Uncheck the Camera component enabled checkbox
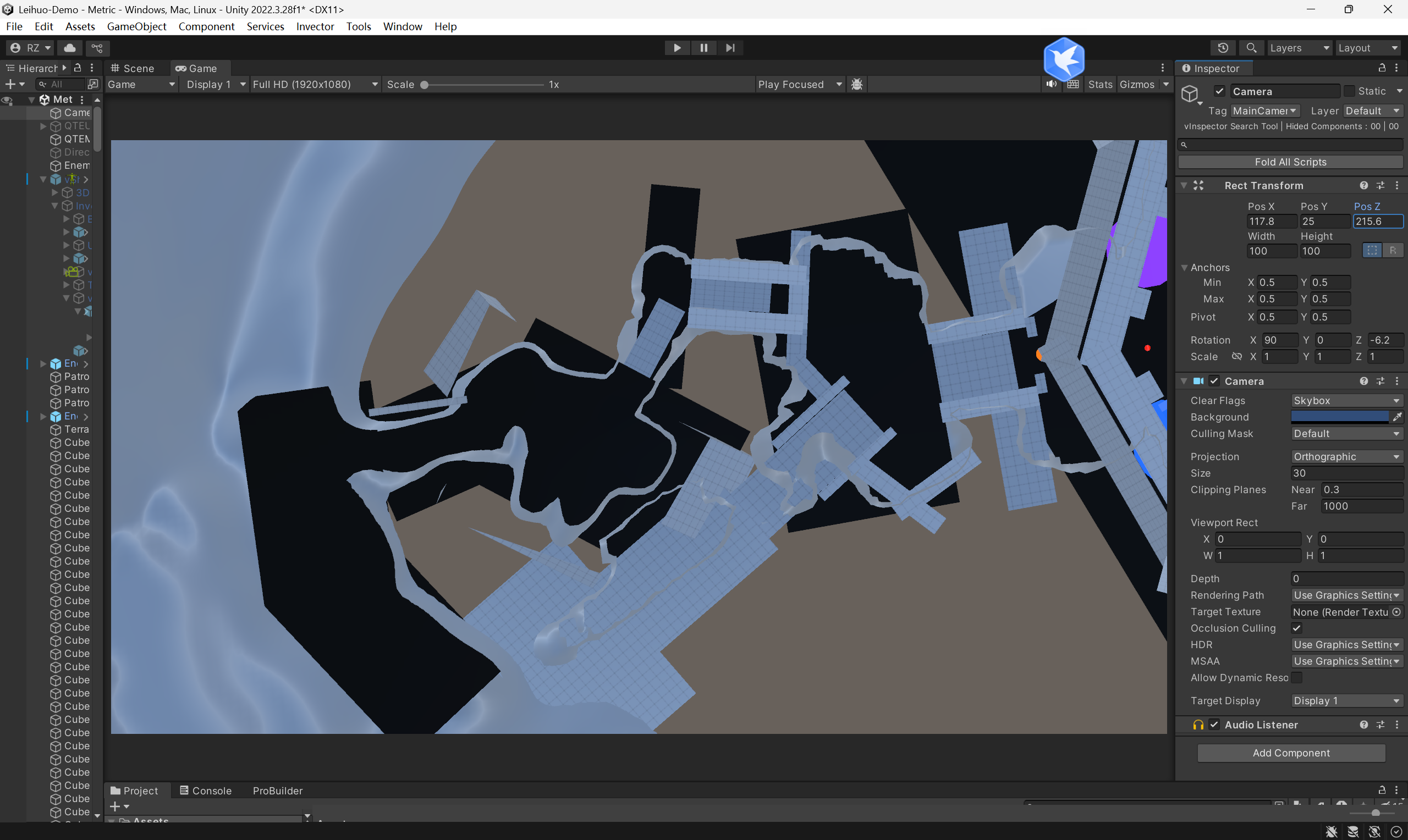Viewport: 1408px width, 840px height. tap(1214, 381)
